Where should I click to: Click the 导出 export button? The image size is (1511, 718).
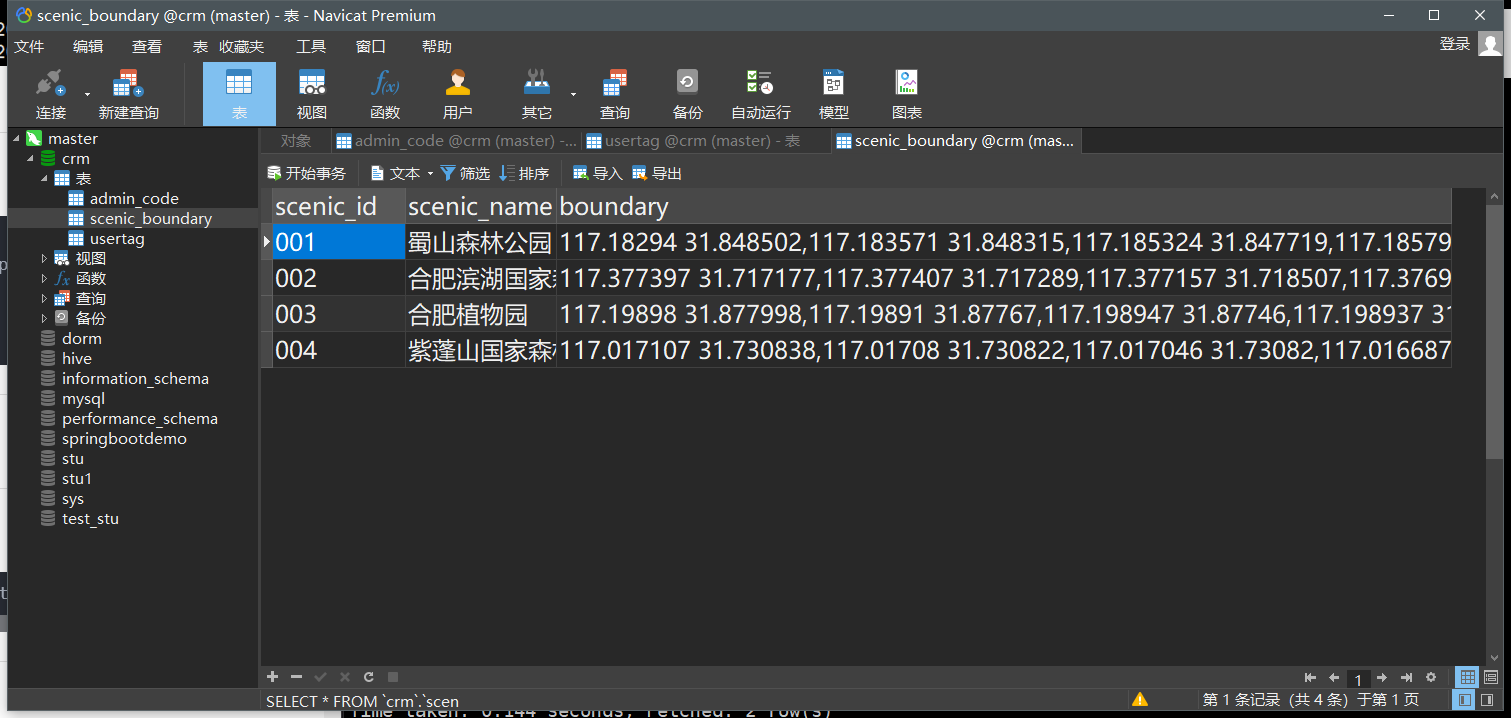[657, 174]
